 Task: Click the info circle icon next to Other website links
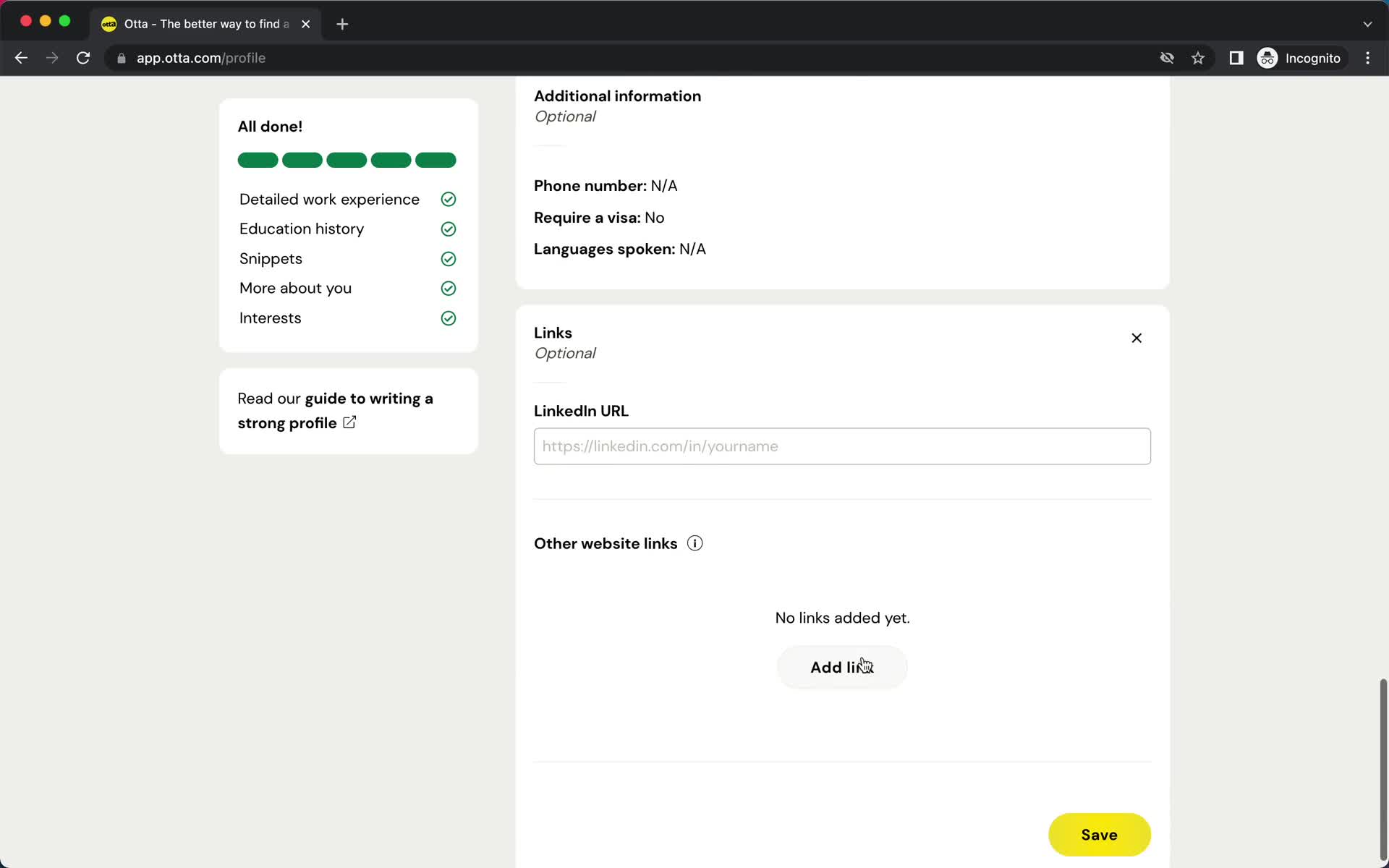[694, 543]
